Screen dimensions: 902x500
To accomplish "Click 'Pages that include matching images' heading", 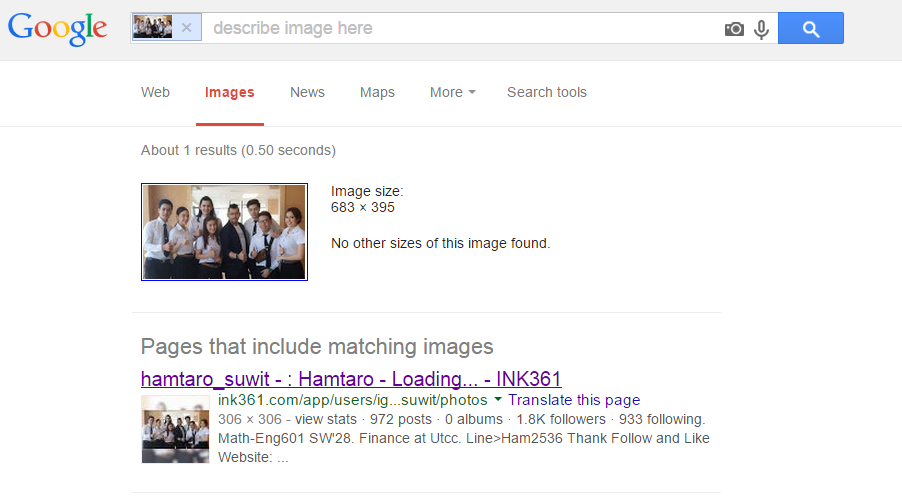I will click(317, 346).
